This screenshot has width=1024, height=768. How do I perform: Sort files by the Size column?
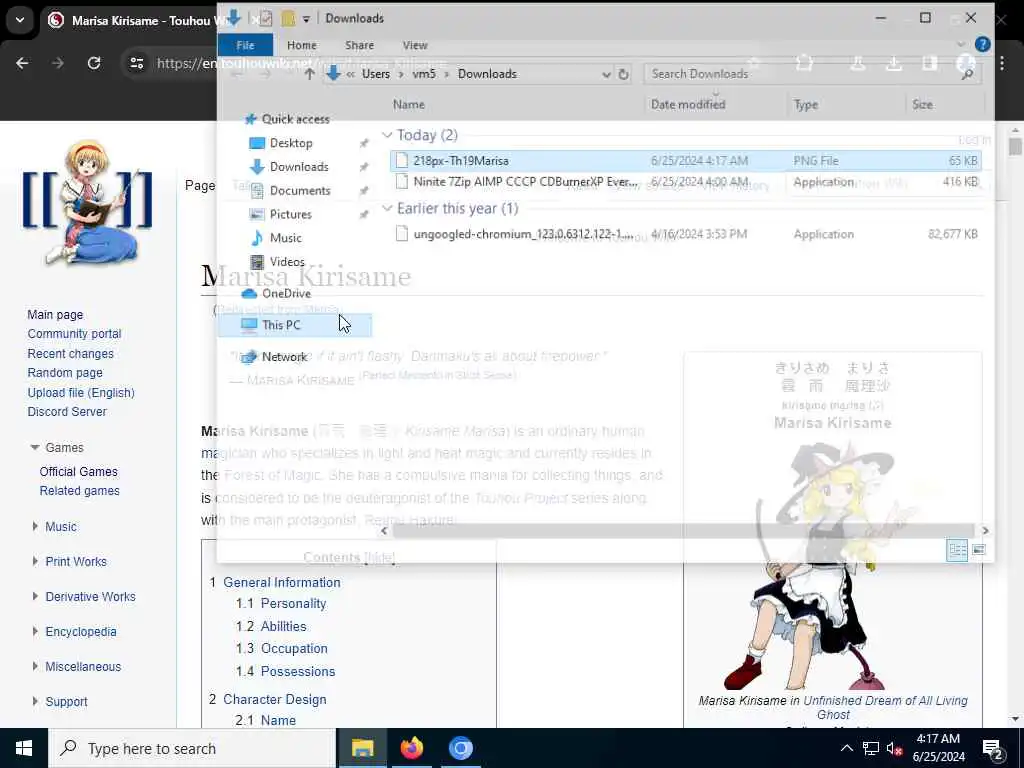pyautogui.click(x=922, y=104)
